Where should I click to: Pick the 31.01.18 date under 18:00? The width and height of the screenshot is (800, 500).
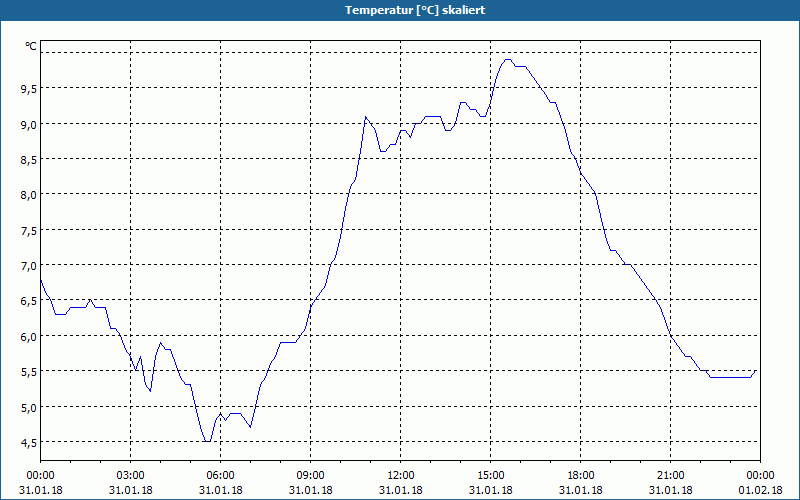[x=581, y=490]
